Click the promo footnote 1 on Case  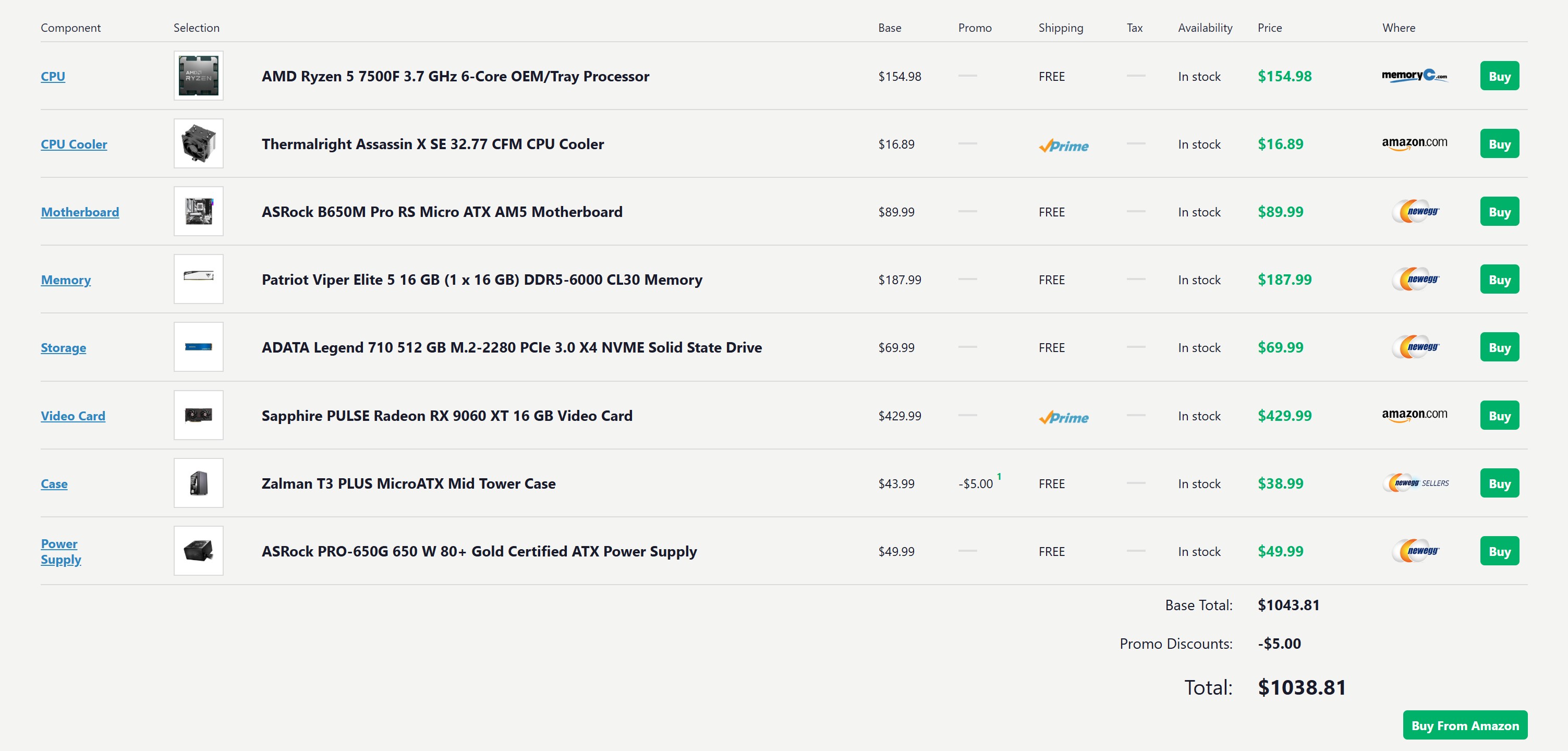click(999, 477)
